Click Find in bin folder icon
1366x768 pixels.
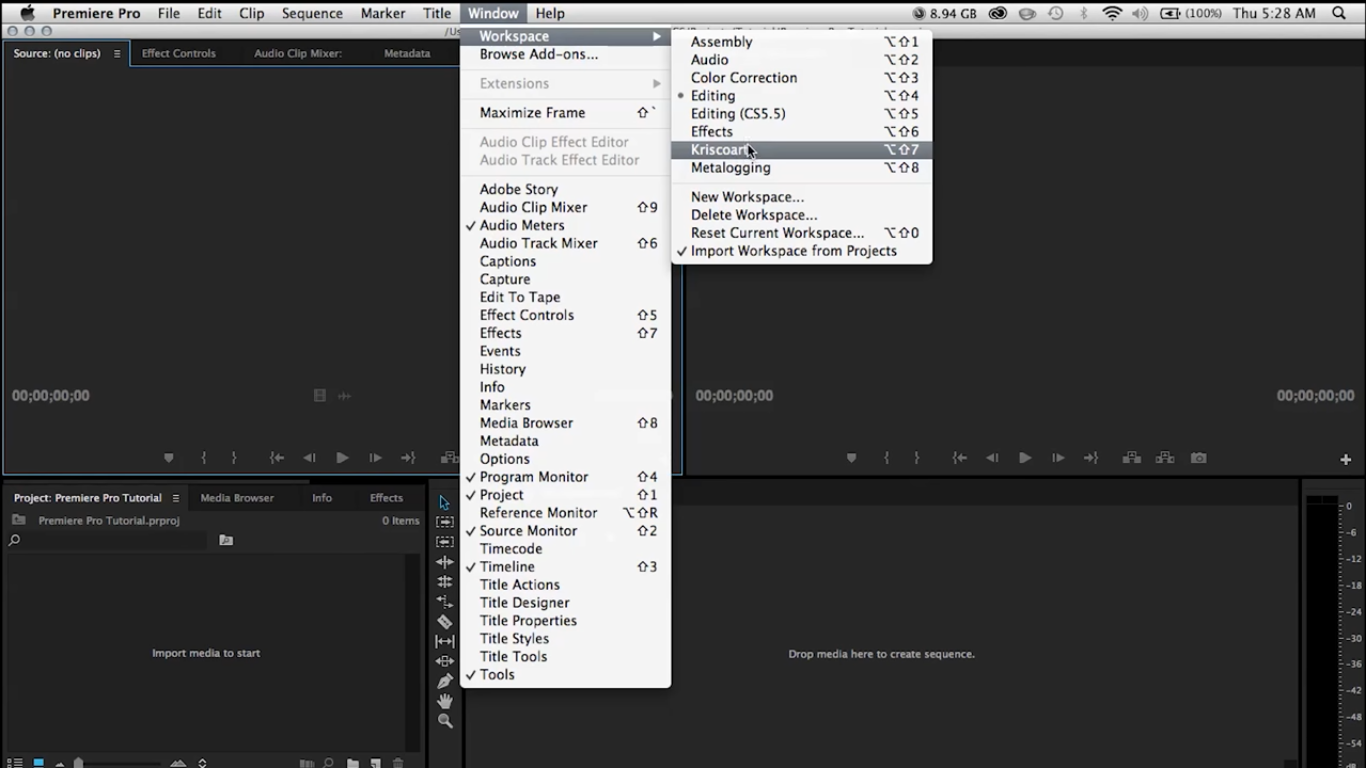(x=226, y=540)
